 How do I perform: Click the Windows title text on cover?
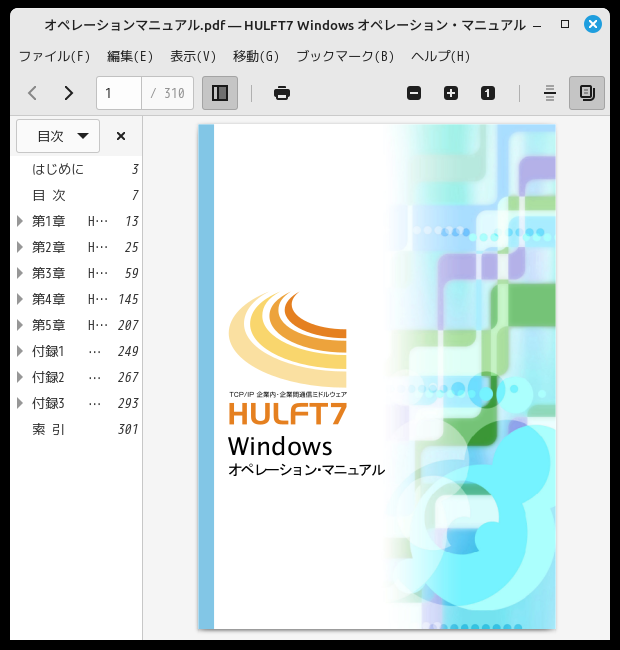(x=280, y=446)
